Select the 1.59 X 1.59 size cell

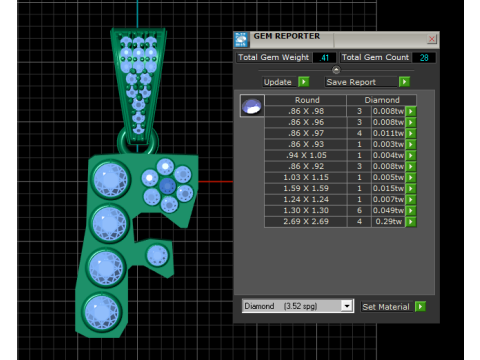[x=306, y=188]
